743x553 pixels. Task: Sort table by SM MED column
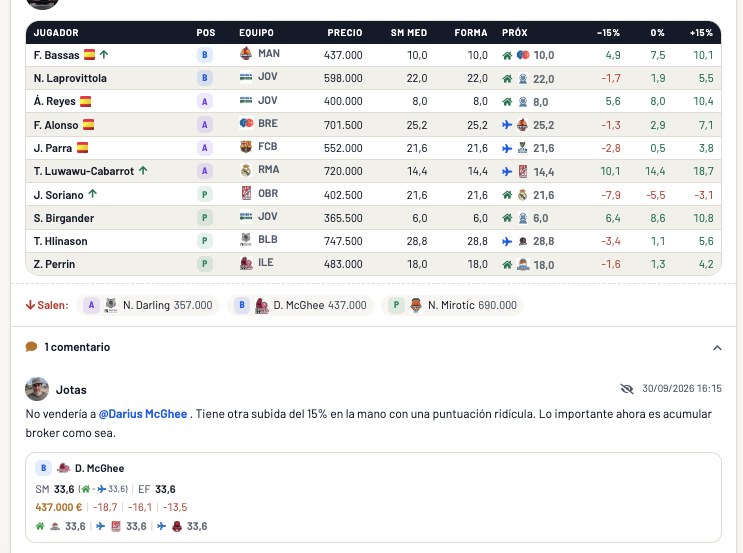pyautogui.click(x=408, y=33)
